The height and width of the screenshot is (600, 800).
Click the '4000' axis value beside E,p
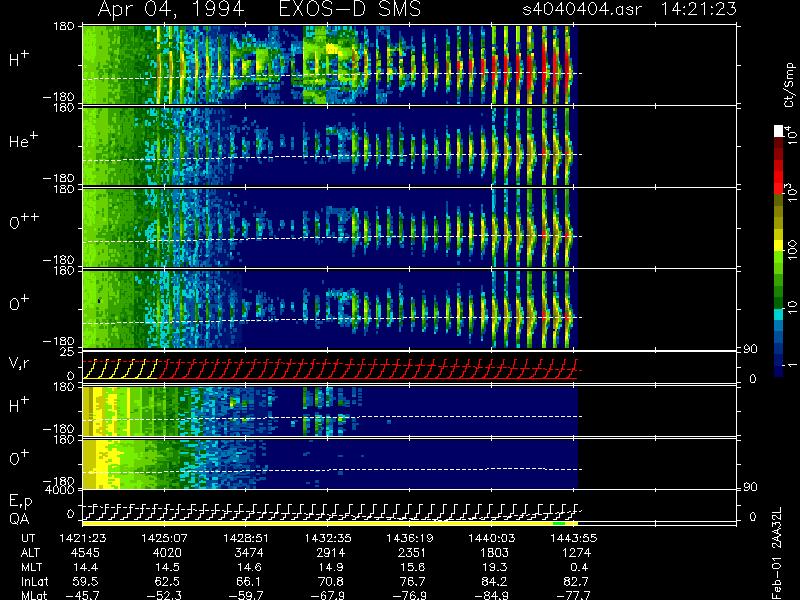(61, 490)
